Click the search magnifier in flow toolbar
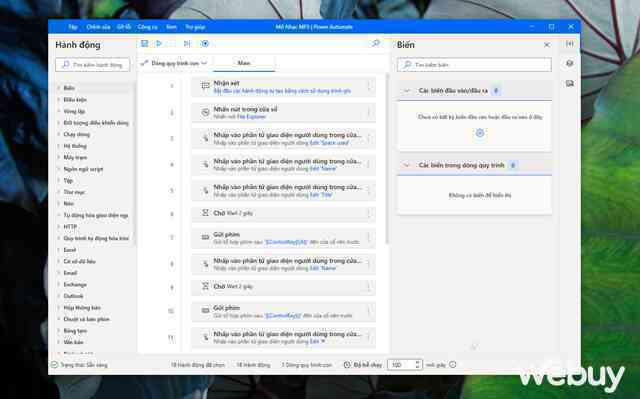Image resolution: width=640 pixels, height=399 pixels. click(x=376, y=43)
